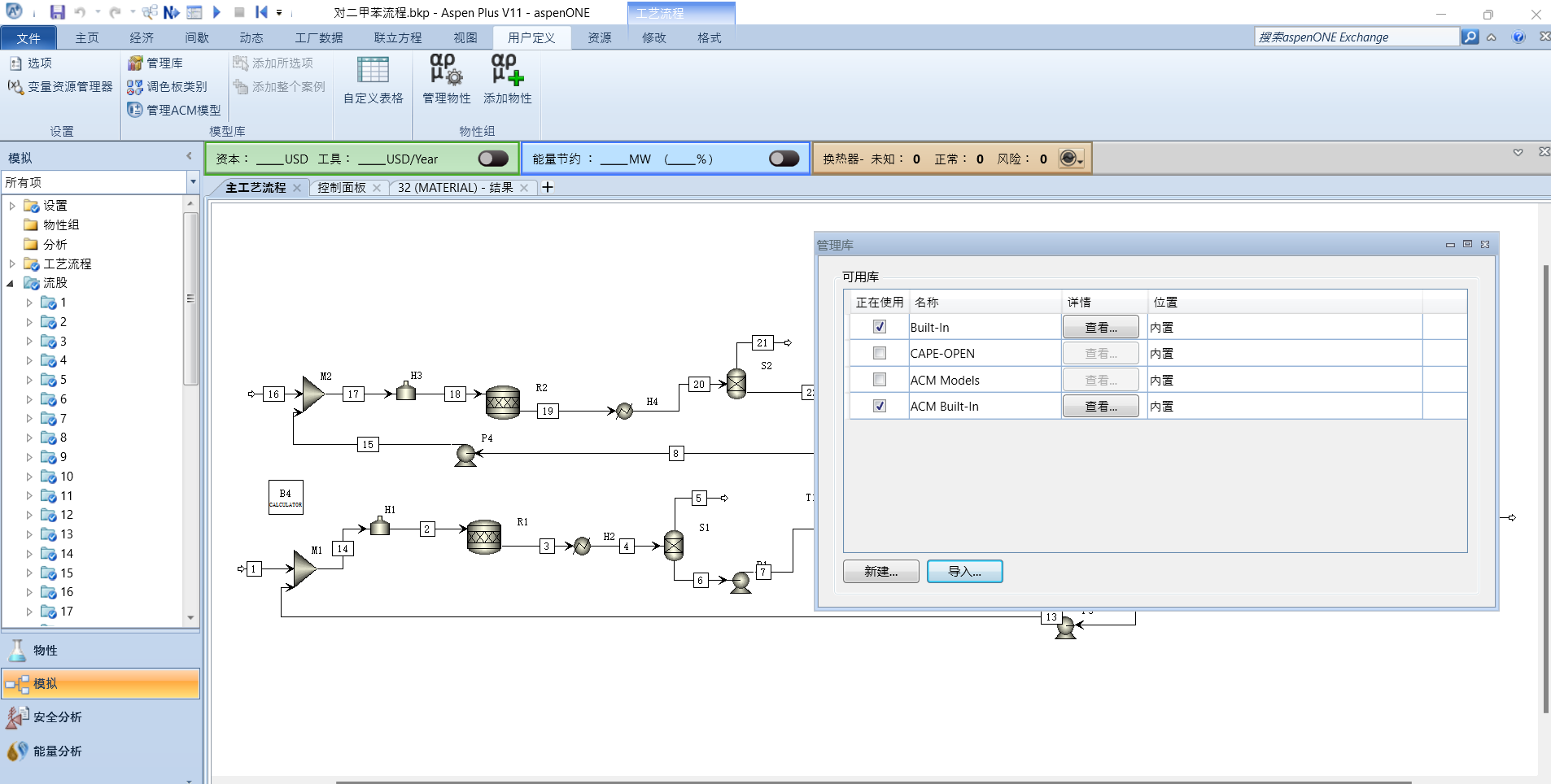Collapse the ribbon with the up chevron
The width and height of the screenshot is (1551, 784).
(1492, 37)
